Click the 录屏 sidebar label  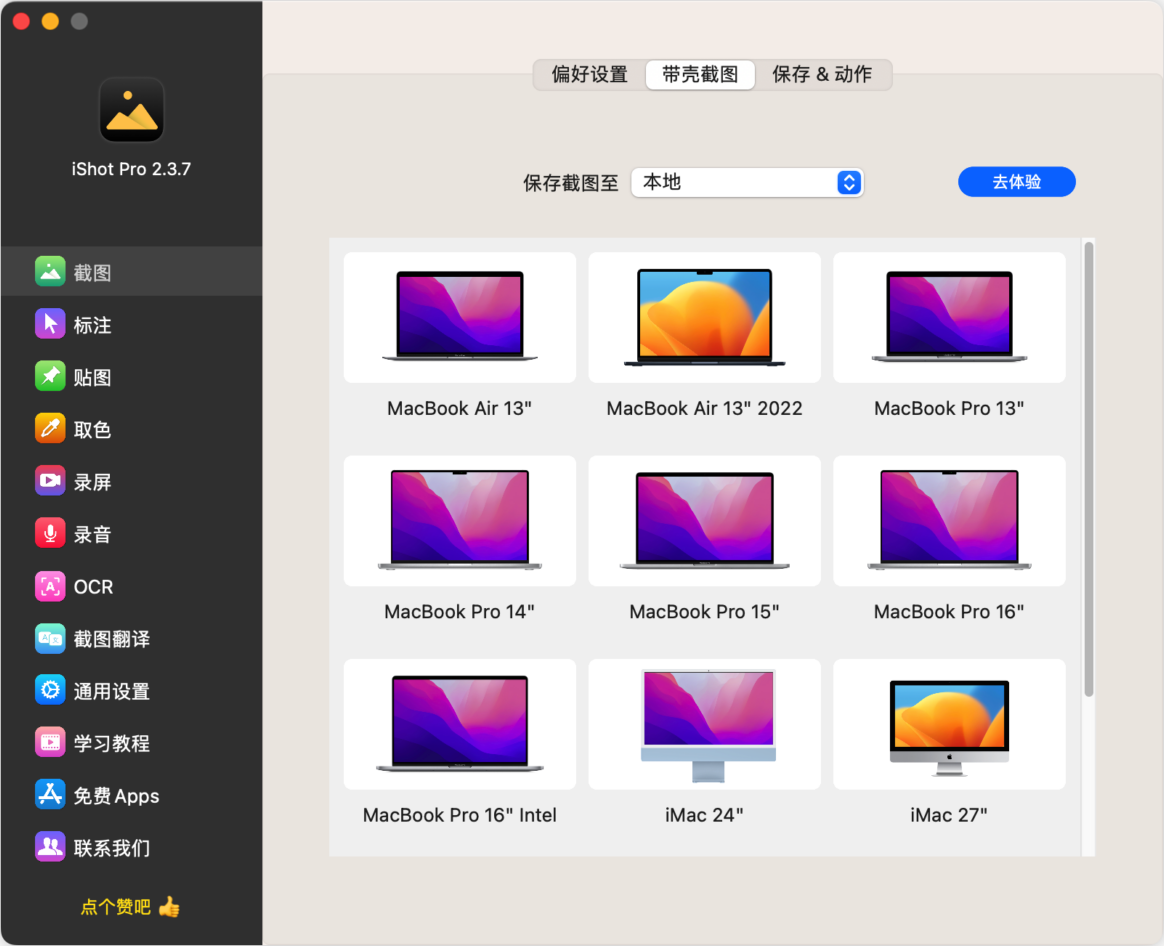pyautogui.click(x=92, y=483)
